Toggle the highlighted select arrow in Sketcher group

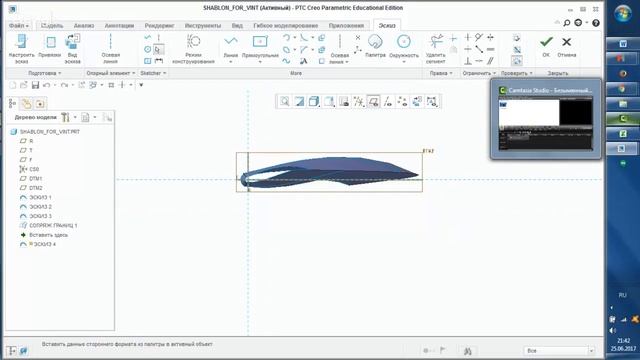tap(158, 49)
